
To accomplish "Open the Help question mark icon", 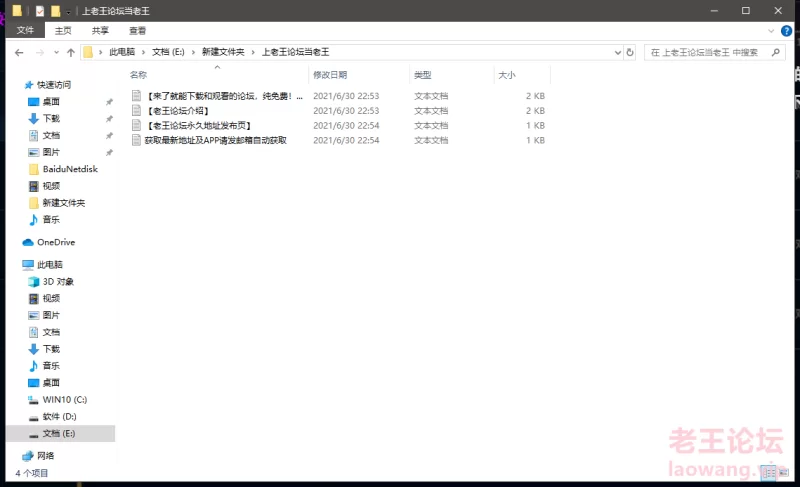I will coord(786,31).
